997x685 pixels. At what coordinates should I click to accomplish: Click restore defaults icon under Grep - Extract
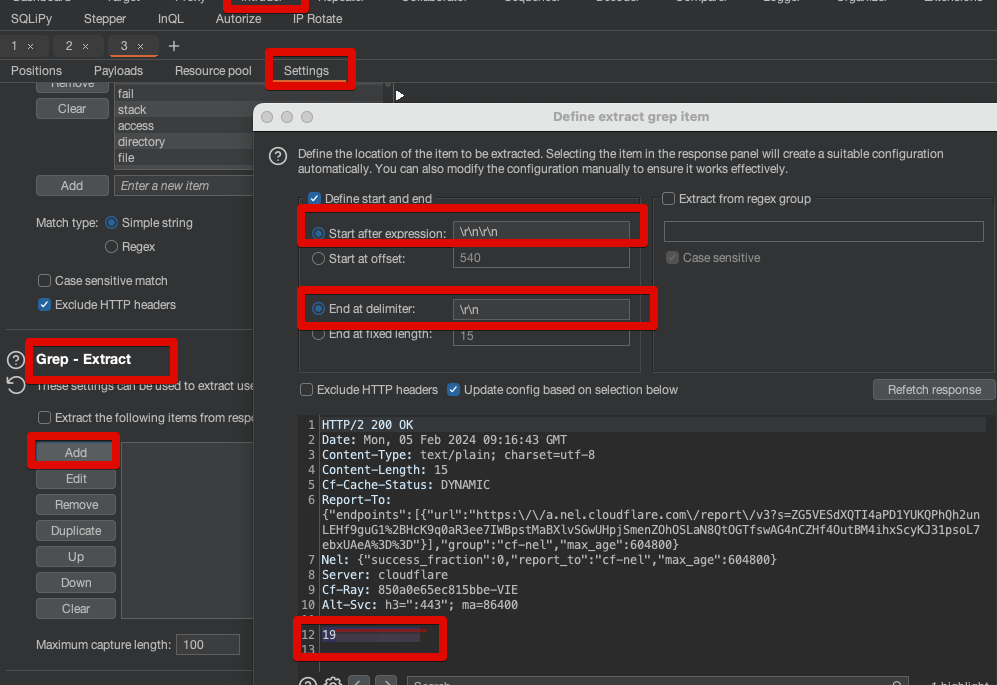coord(15,385)
